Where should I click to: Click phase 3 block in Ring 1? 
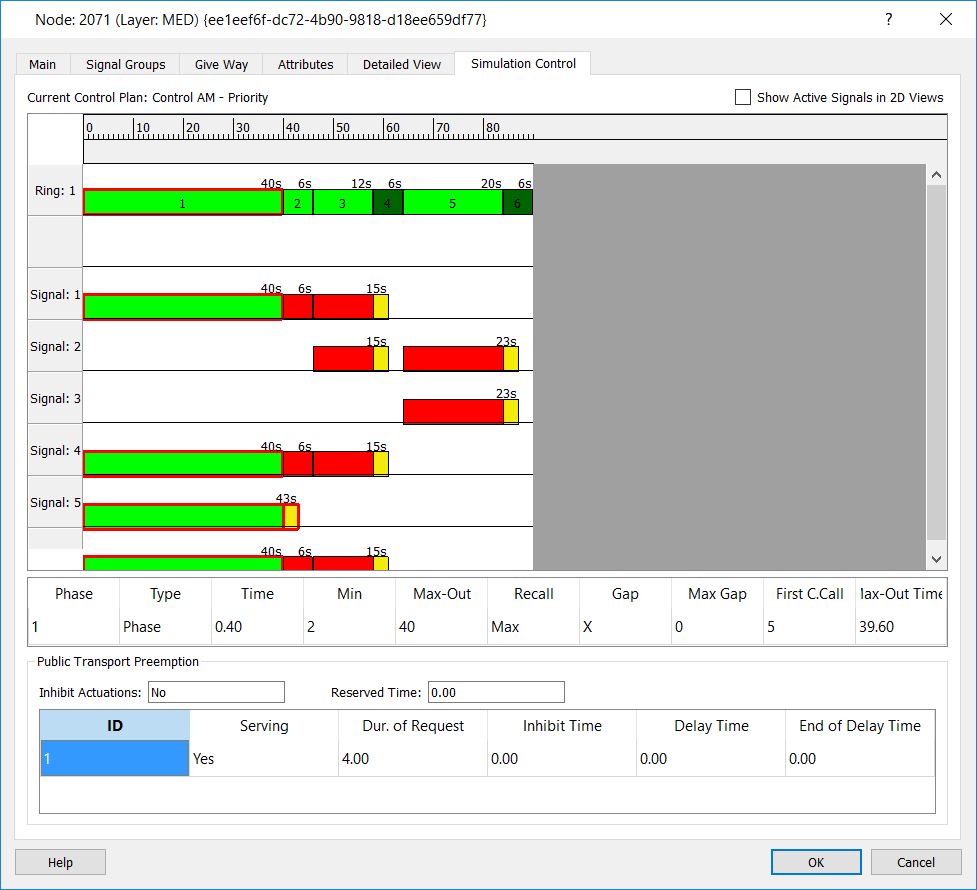(x=342, y=203)
